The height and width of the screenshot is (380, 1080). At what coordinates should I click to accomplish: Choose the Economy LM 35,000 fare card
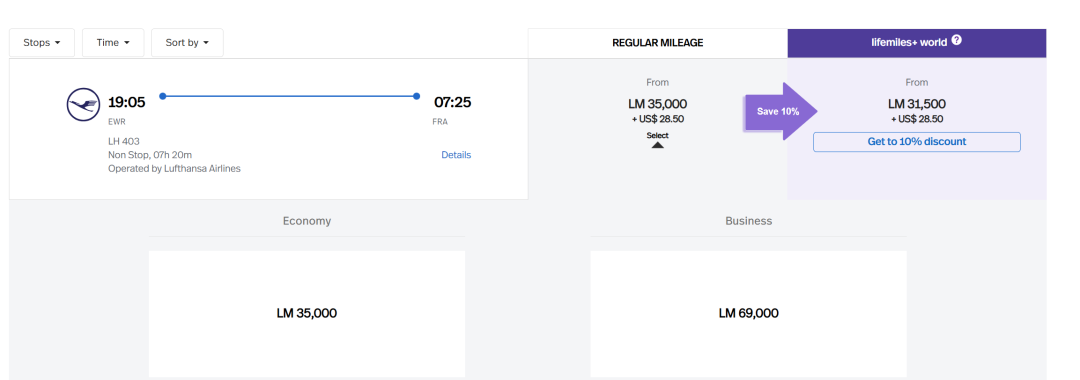(307, 313)
